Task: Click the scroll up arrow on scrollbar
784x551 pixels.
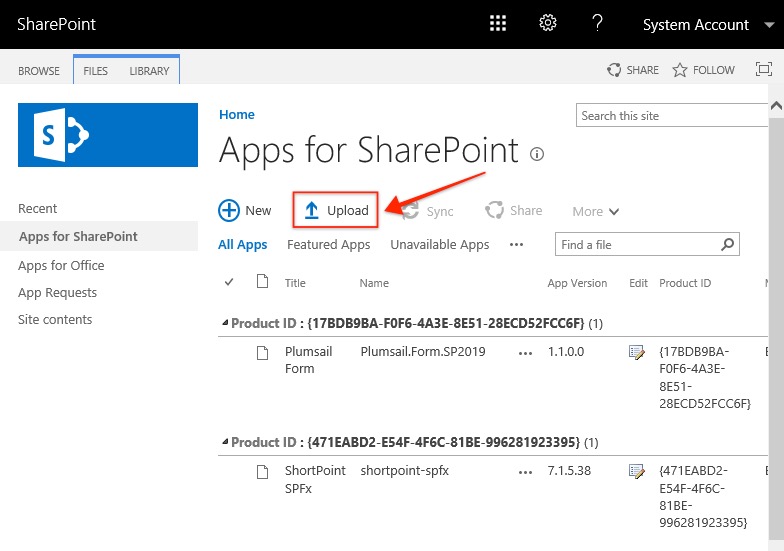Action: pyautogui.click(x=776, y=106)
